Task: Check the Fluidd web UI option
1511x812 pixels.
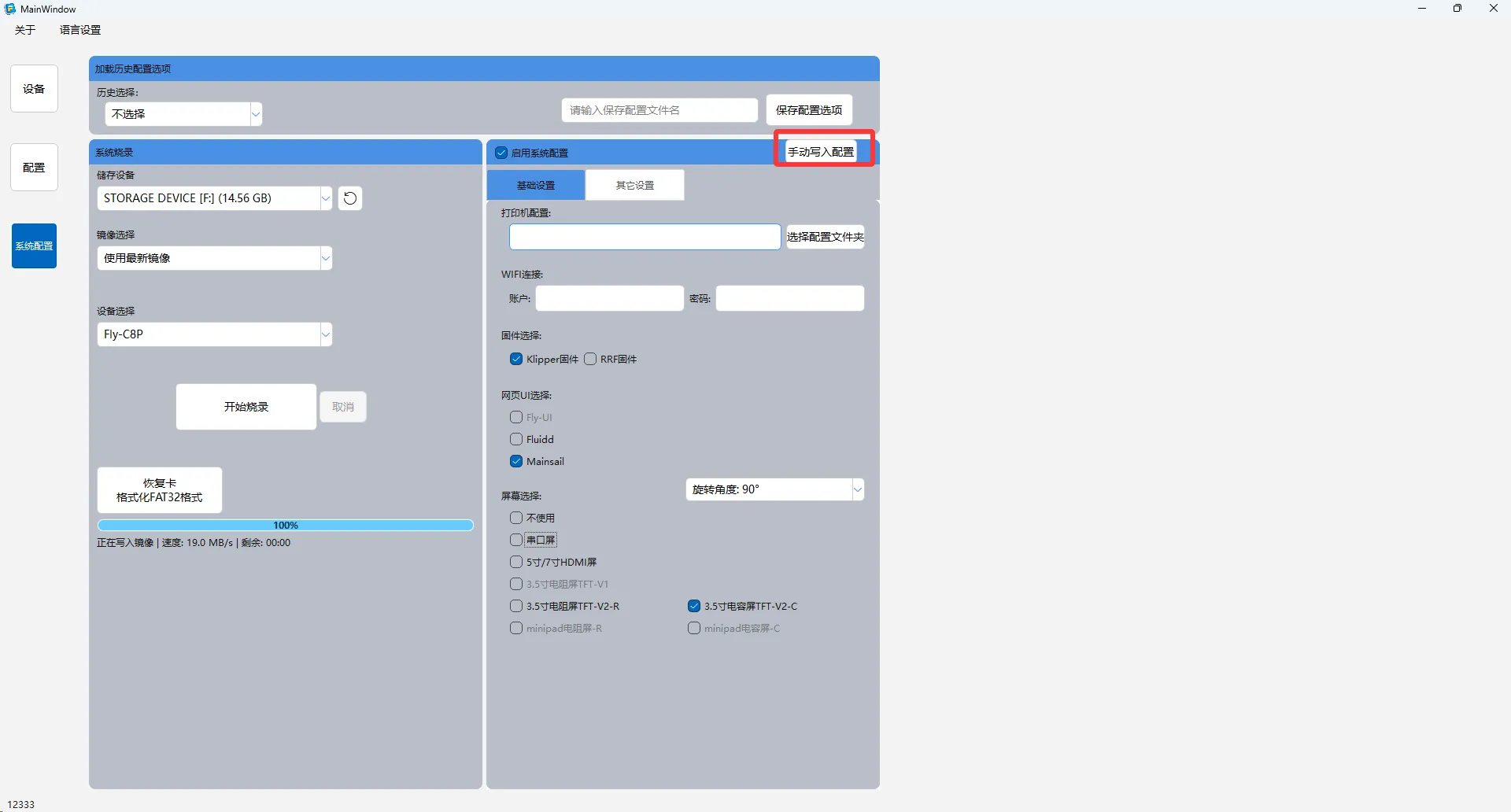Action: click(516, 440)
